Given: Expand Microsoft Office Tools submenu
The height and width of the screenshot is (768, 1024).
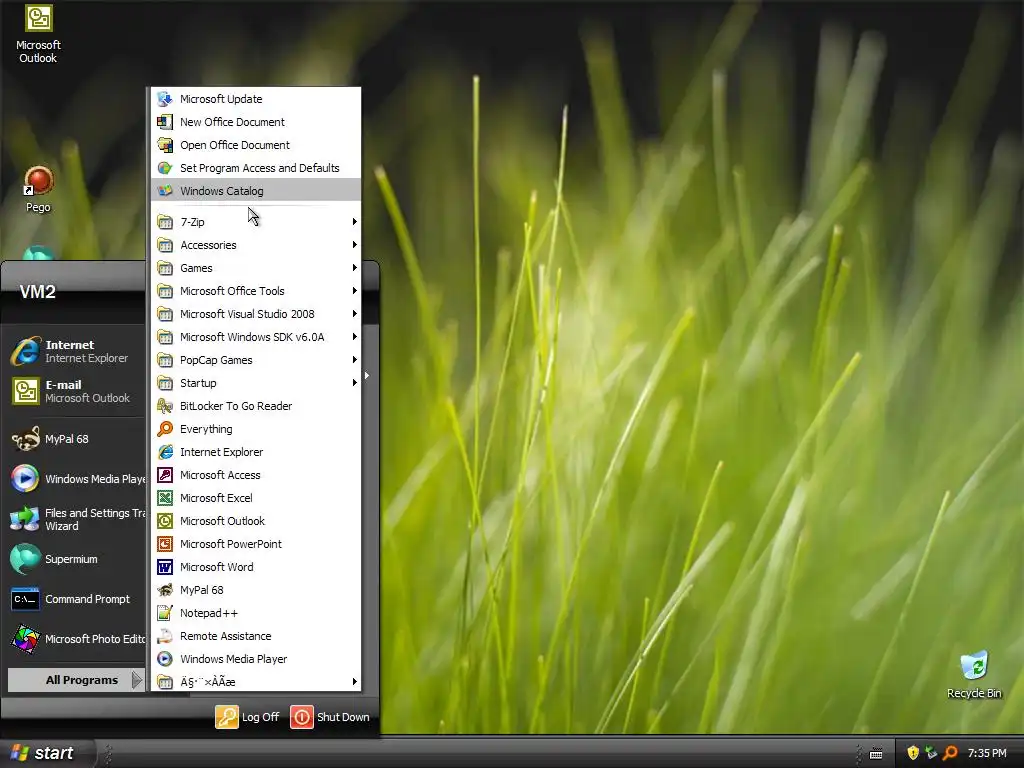Looking at the screenshot, I should click(256, 291).
